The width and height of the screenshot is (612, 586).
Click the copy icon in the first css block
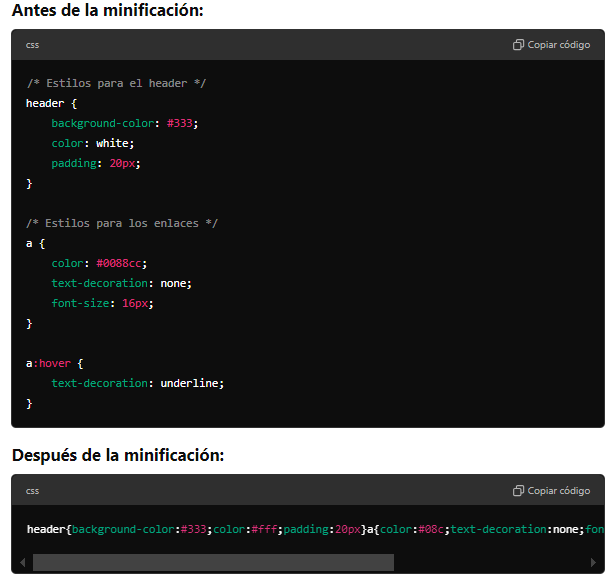[x=518, y=45]
